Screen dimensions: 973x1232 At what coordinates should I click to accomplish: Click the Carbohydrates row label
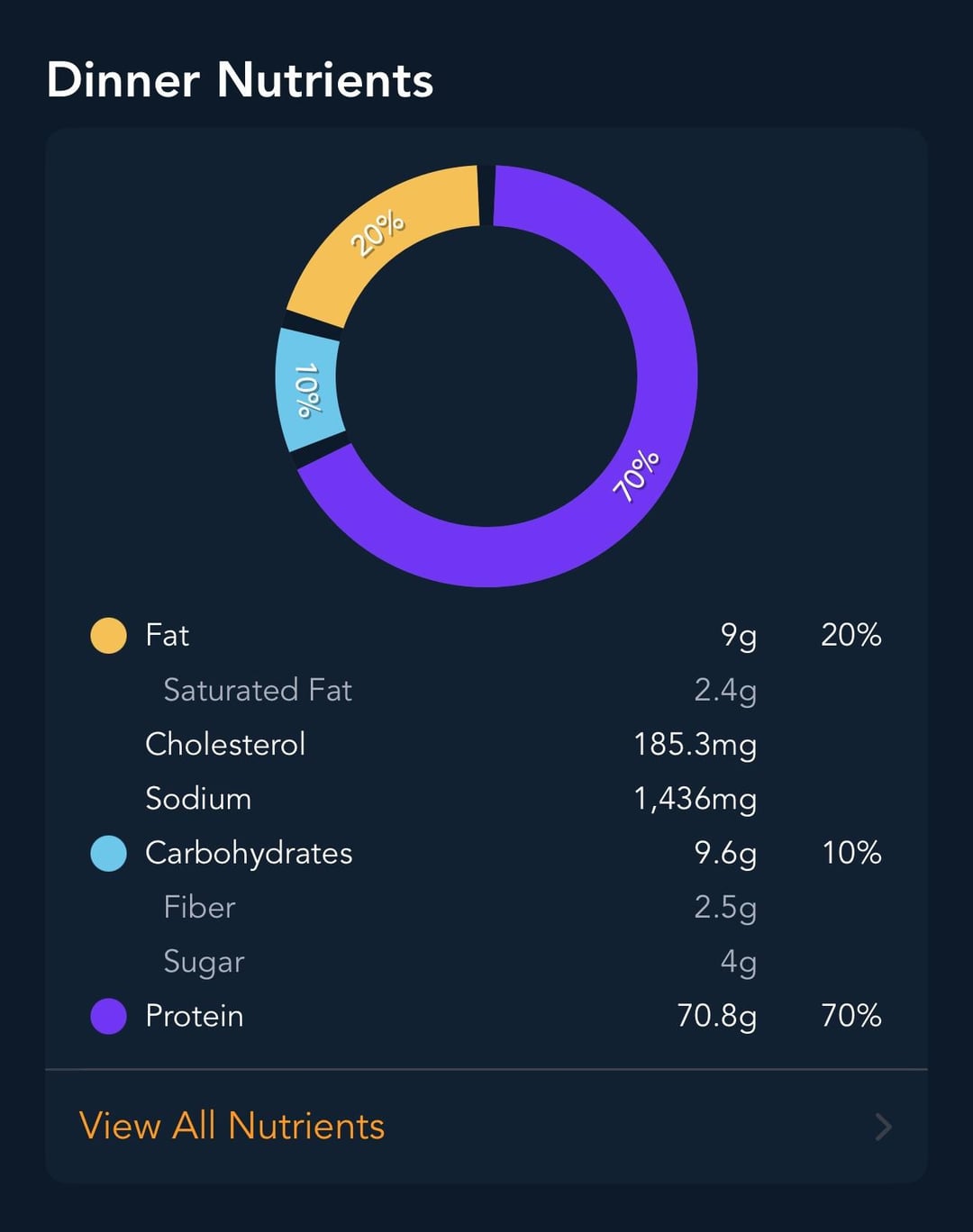click(x=249, y=853)
